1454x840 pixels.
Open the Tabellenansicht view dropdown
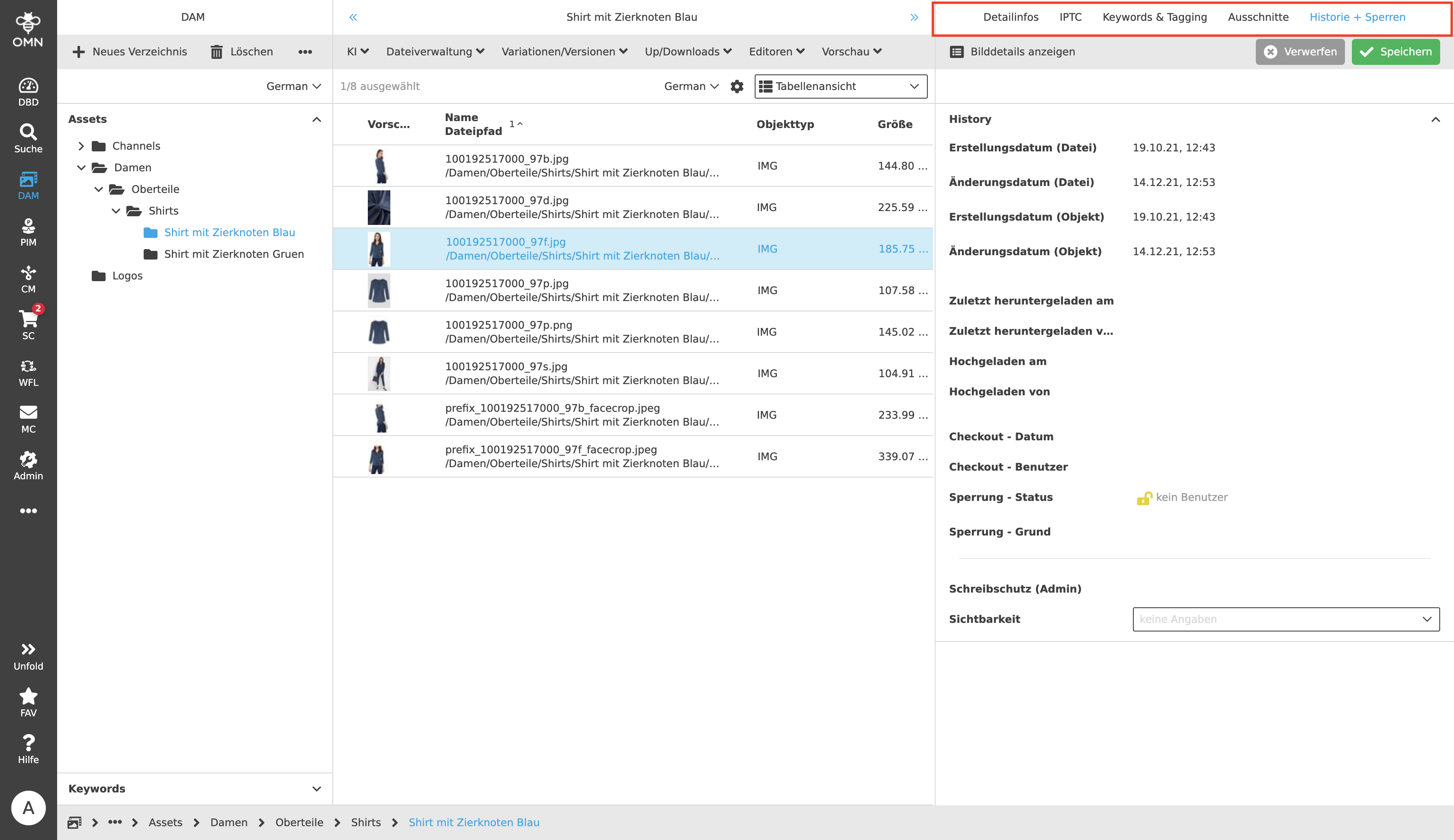[841, 87]
